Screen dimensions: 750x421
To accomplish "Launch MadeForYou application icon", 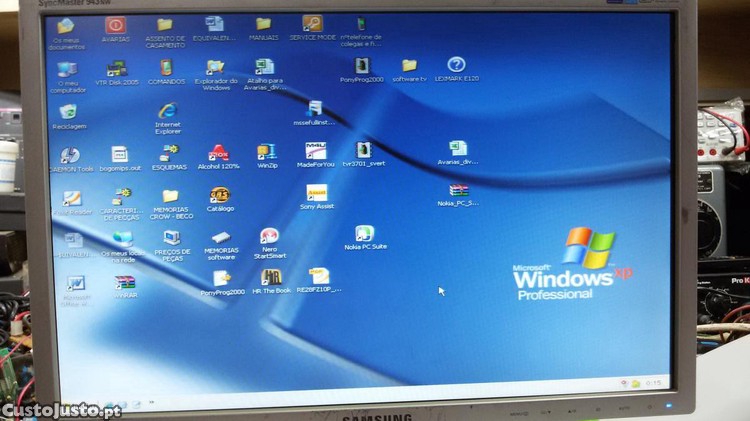I will click(x=316, y=151).
